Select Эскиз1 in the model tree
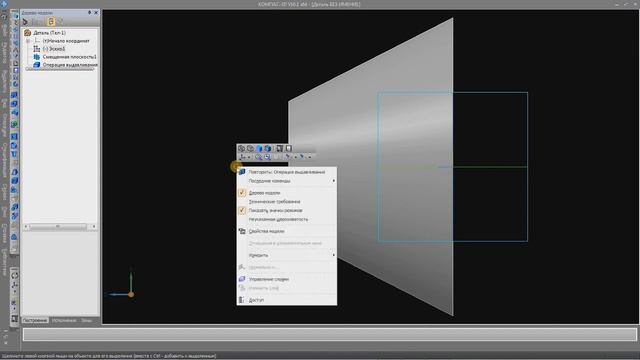 click(54, 49)
